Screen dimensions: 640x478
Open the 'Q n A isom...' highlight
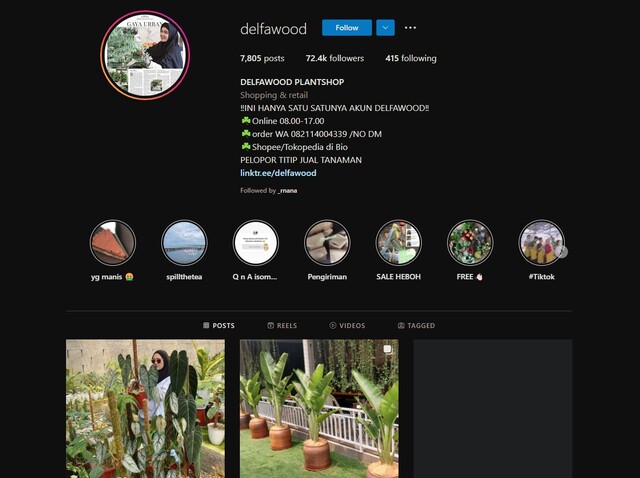256,243
